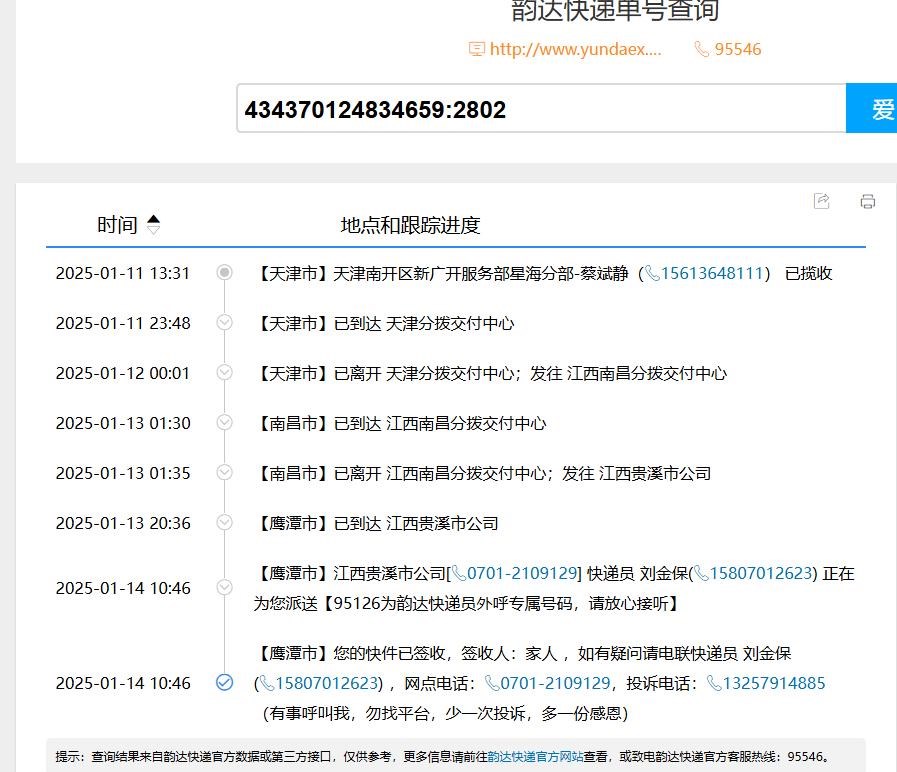
Task: Open the 韵达快递官方网站 link in the tip
Action: (x=535, y=757)
